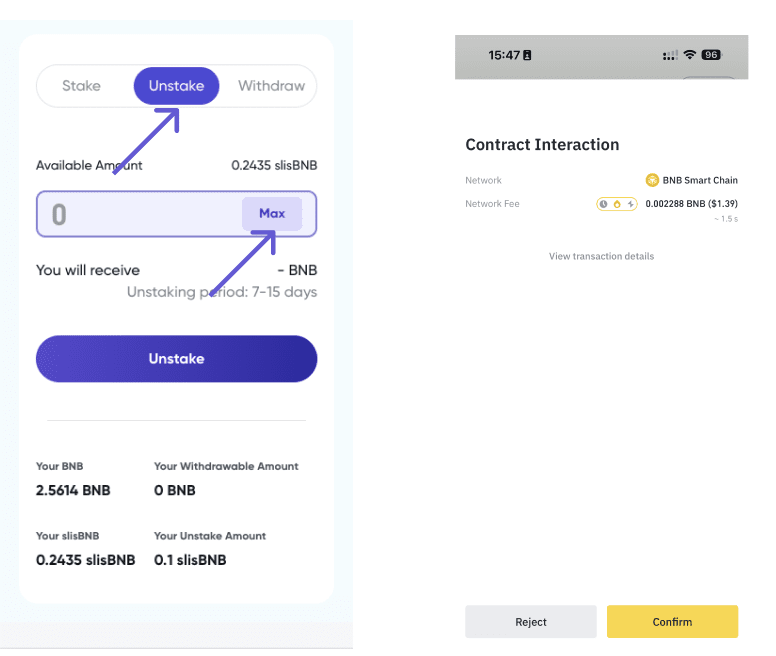Click the network fee 0.002288 BNB value
Screen dimensions: 776x656
pyautogui.click(x=691, y=204)
